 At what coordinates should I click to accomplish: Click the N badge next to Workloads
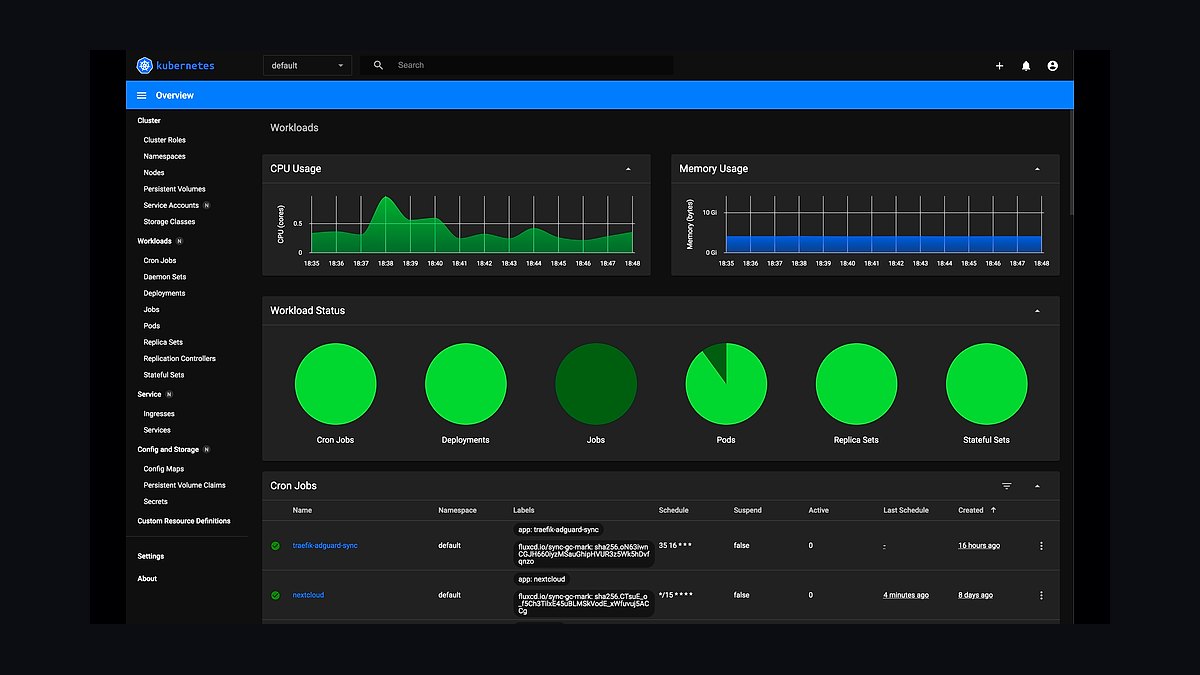click(180, 241)
